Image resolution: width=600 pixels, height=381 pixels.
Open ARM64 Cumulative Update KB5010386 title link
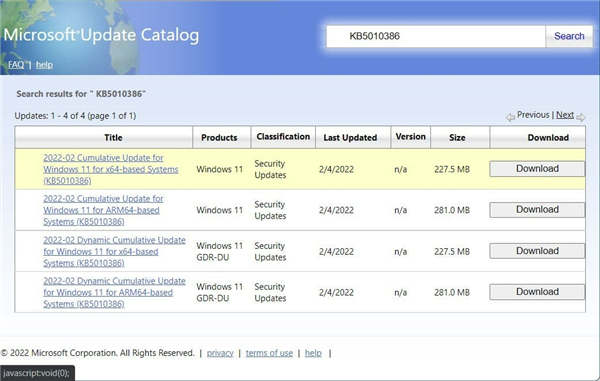103,210
